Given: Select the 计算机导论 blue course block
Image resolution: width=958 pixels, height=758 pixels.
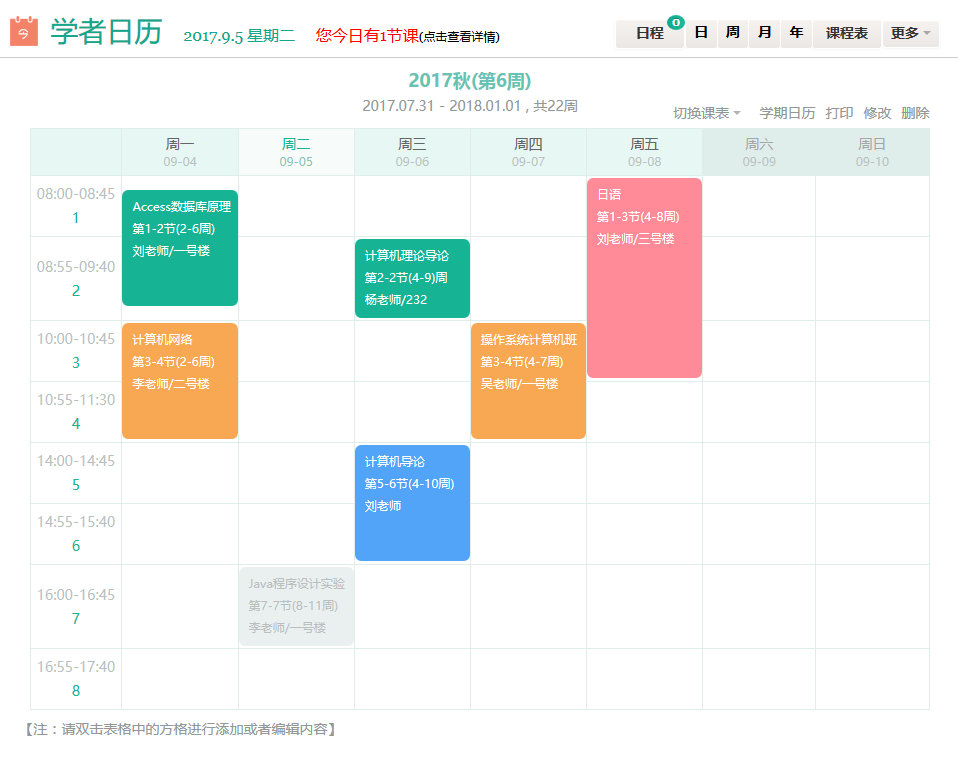Looking at the screenshot, I should click(x=412, y=503).
